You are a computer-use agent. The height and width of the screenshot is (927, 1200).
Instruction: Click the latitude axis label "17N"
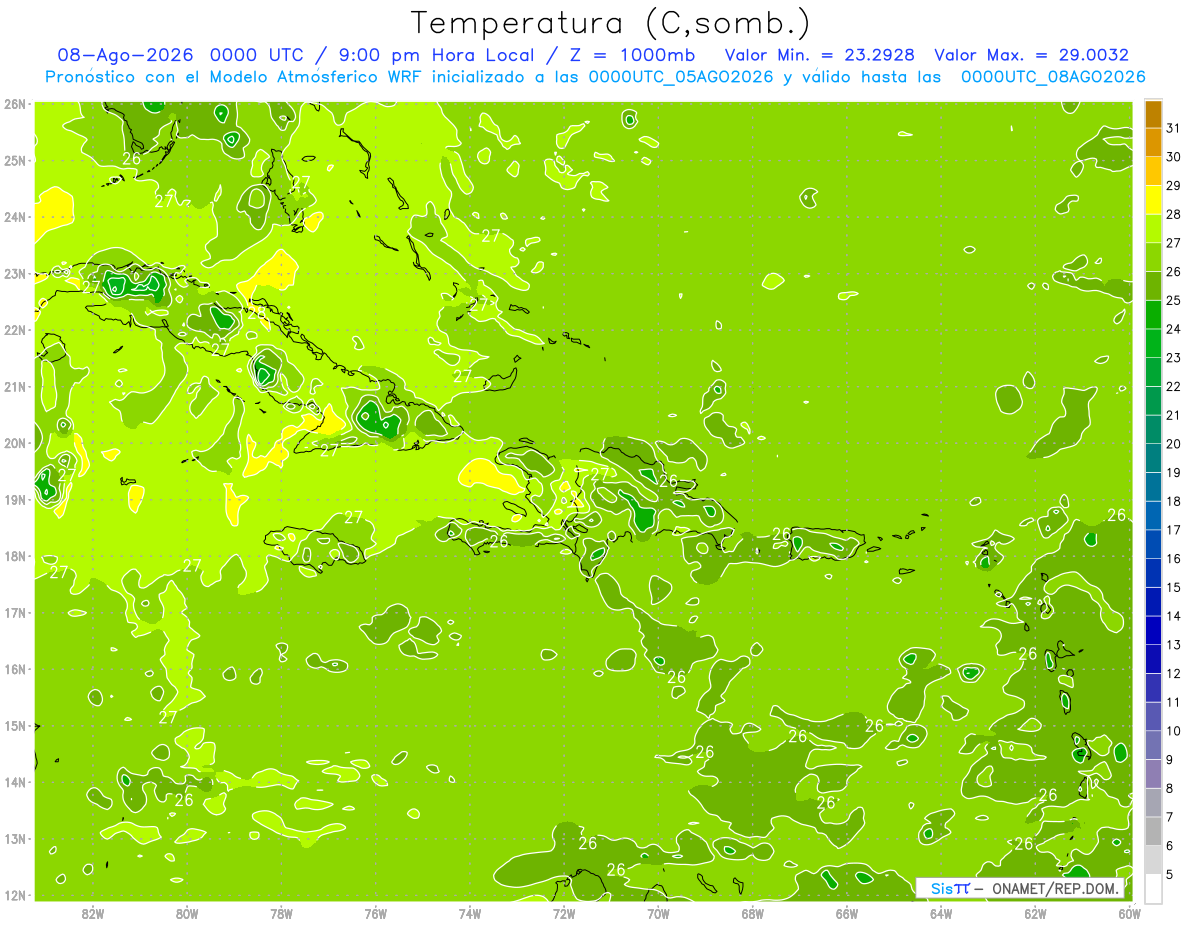pos(15,613)
